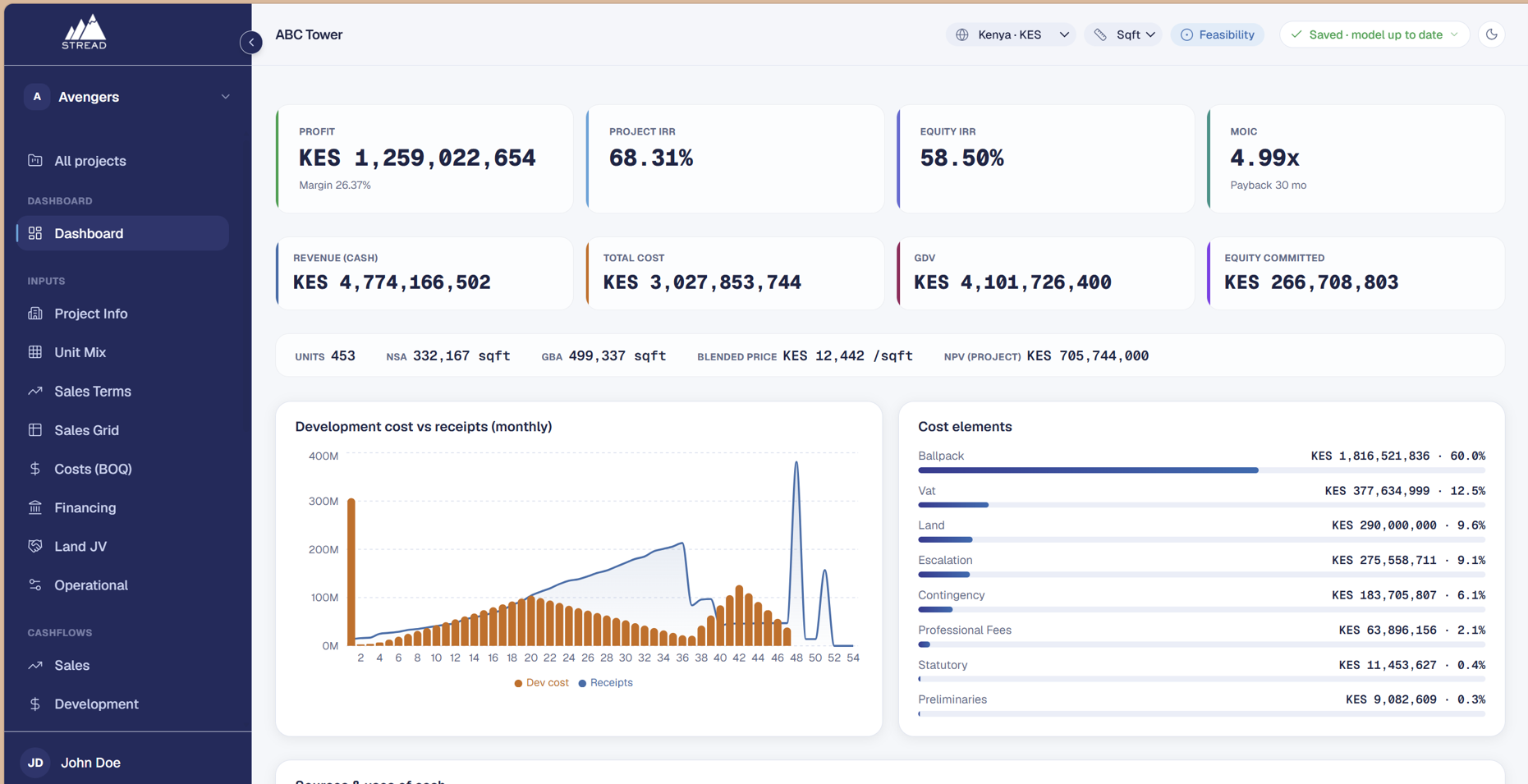Click the Revenue (Cash) card
The height and width of the screenshot is (784, 1528).
424,273
